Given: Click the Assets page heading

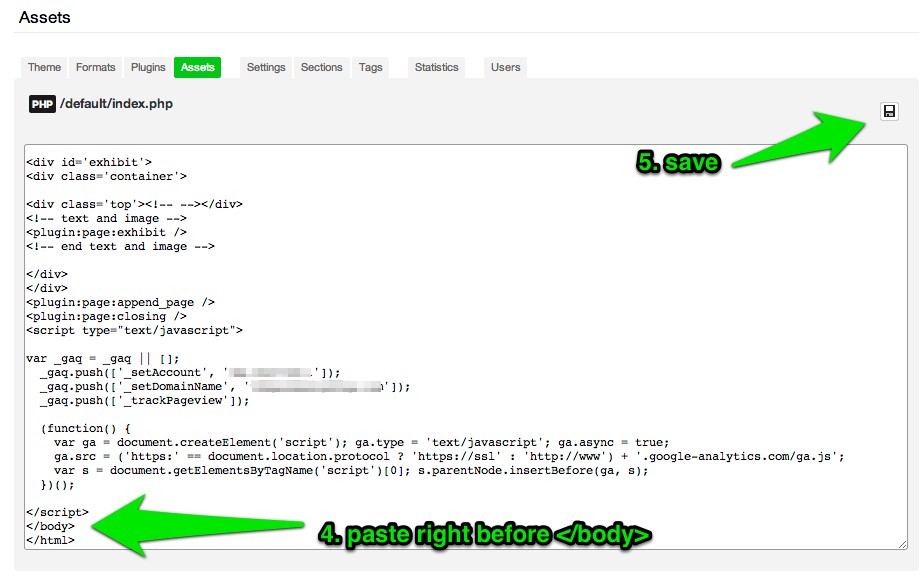Looking at the screenshot, I should pos(45,17).
